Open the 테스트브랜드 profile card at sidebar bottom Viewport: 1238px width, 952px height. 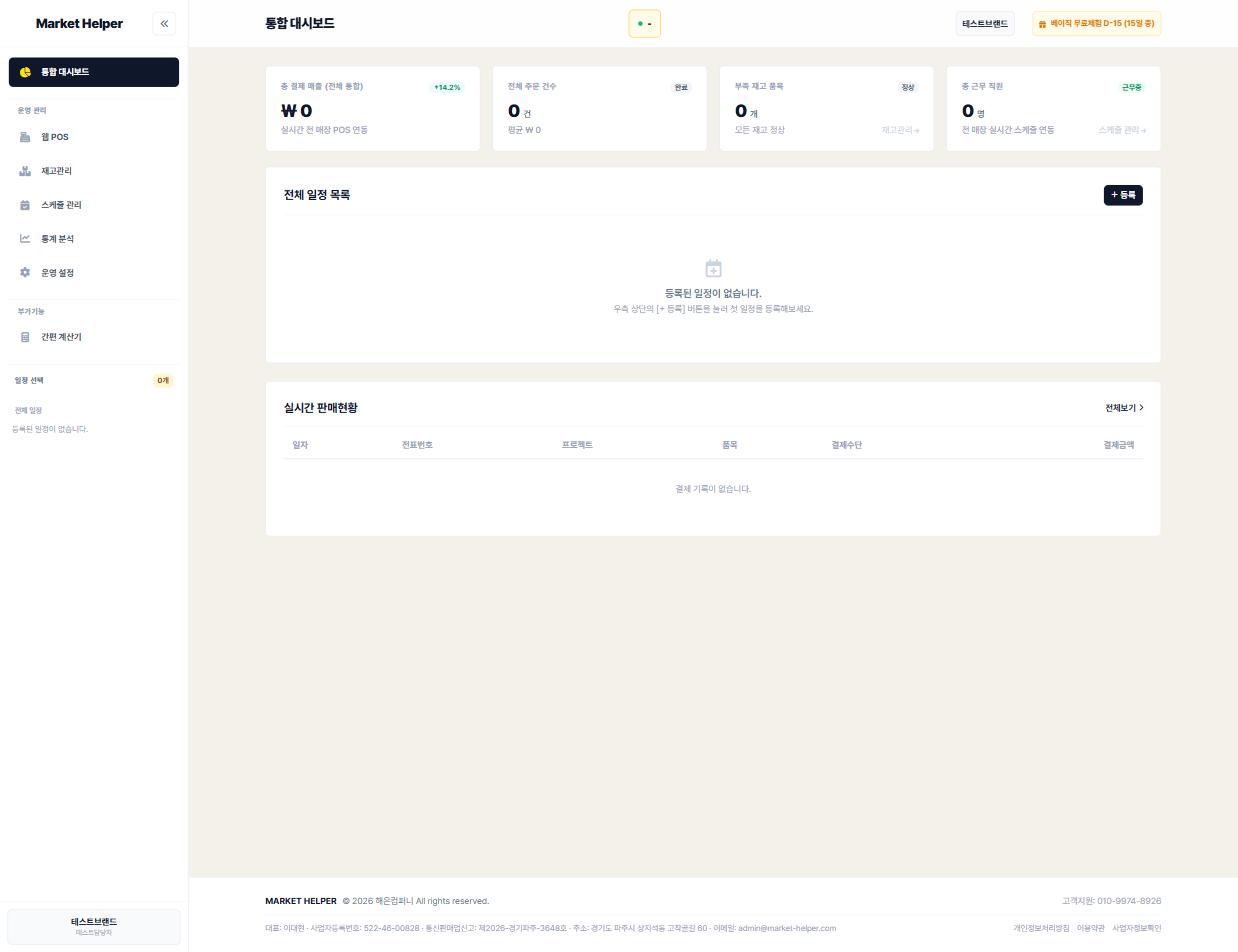click(x=94, y=926)
